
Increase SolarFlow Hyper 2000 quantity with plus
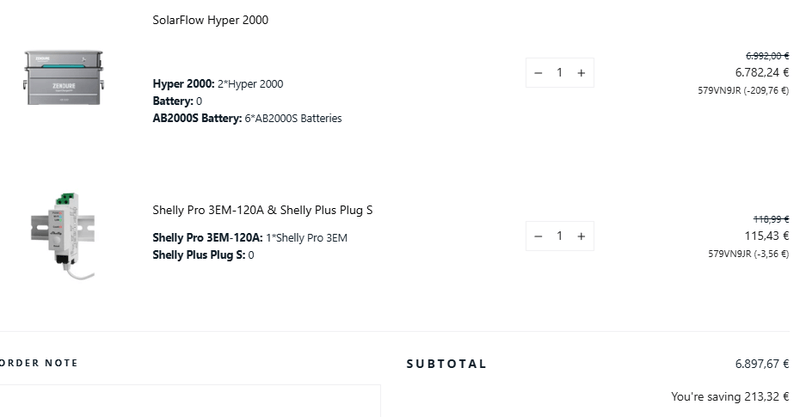pos(581,72)
